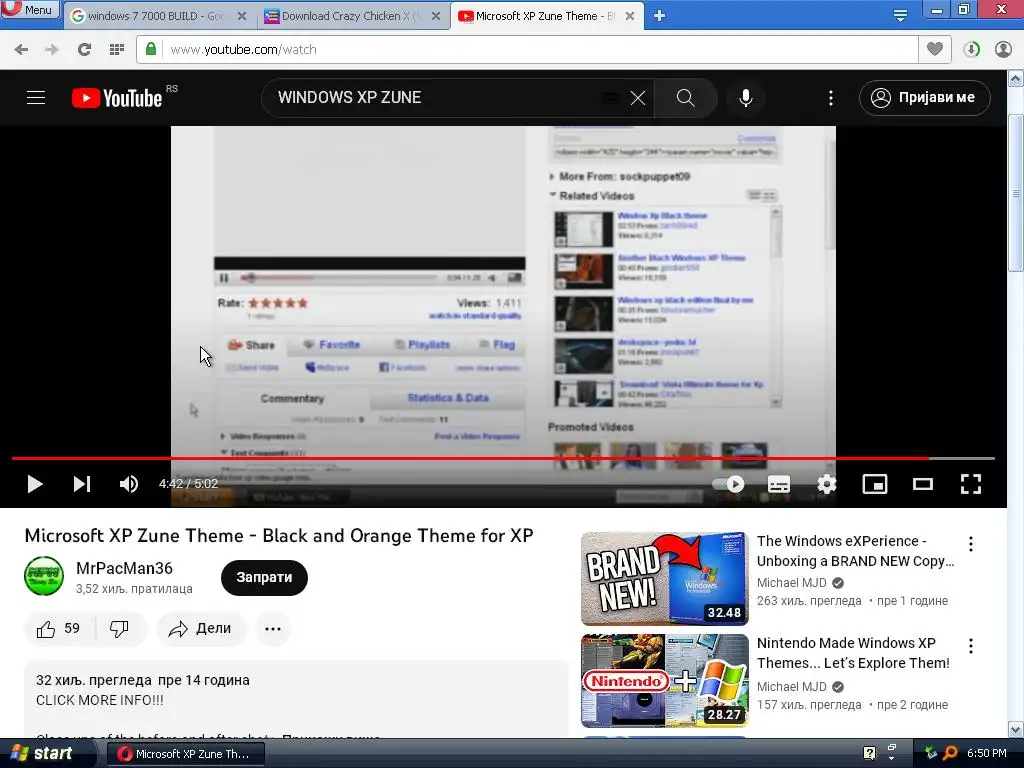Screen dimensions: 1024x768
Task: Open more actions ellipsis below video
Action: [x=273, y=629]
